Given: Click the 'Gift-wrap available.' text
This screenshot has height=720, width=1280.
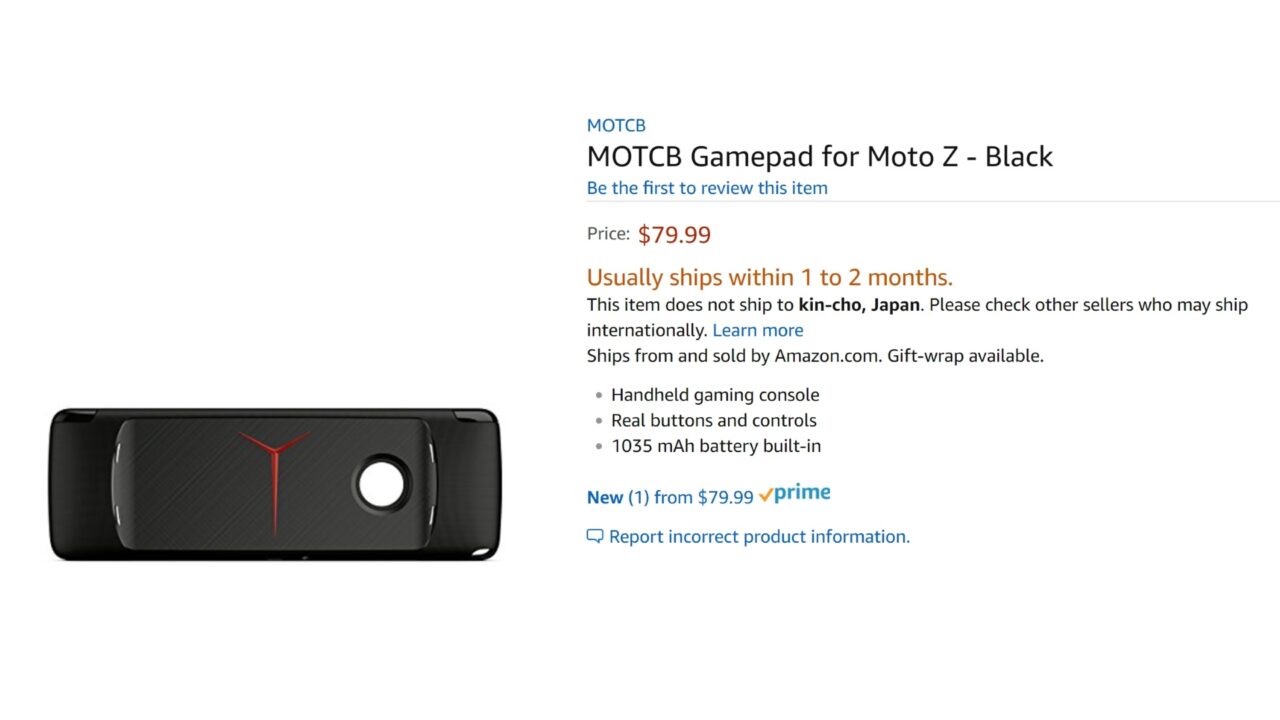Looking at the screenshot, I should (x=965, y=356).
